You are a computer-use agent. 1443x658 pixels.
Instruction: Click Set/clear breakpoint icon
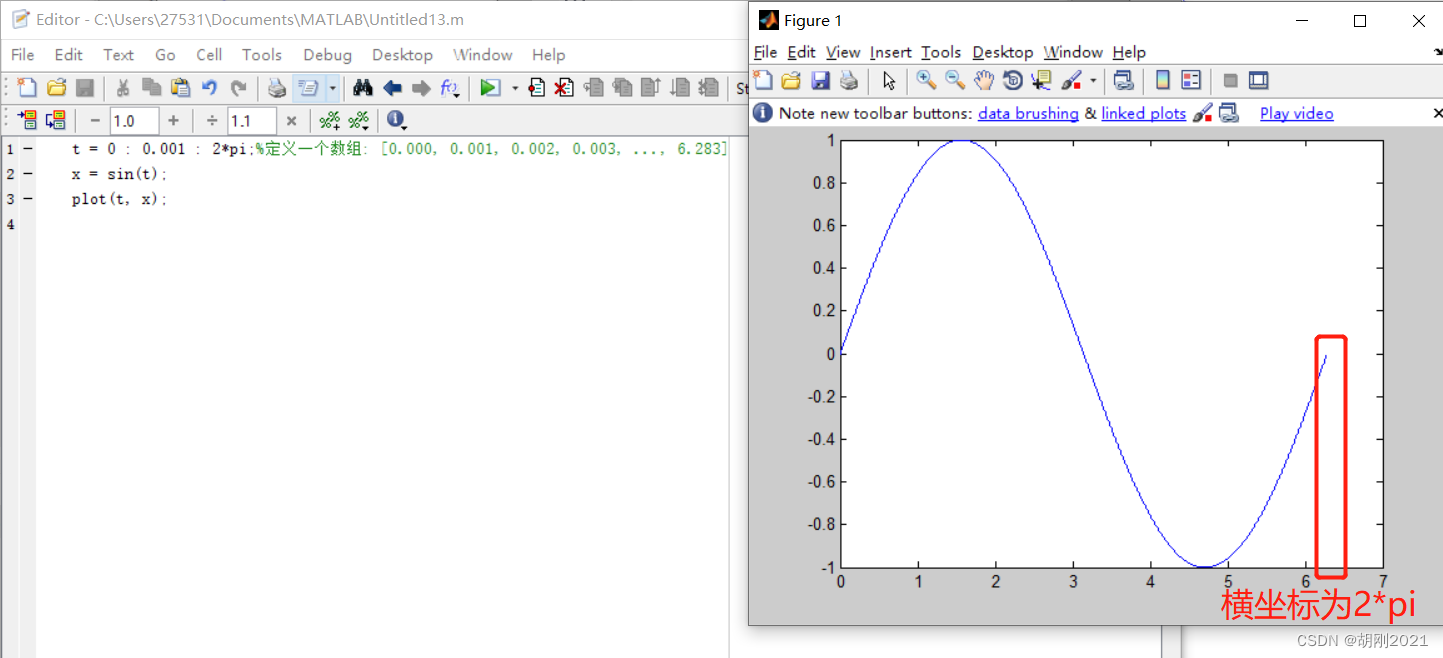click(x=537, y=88)
